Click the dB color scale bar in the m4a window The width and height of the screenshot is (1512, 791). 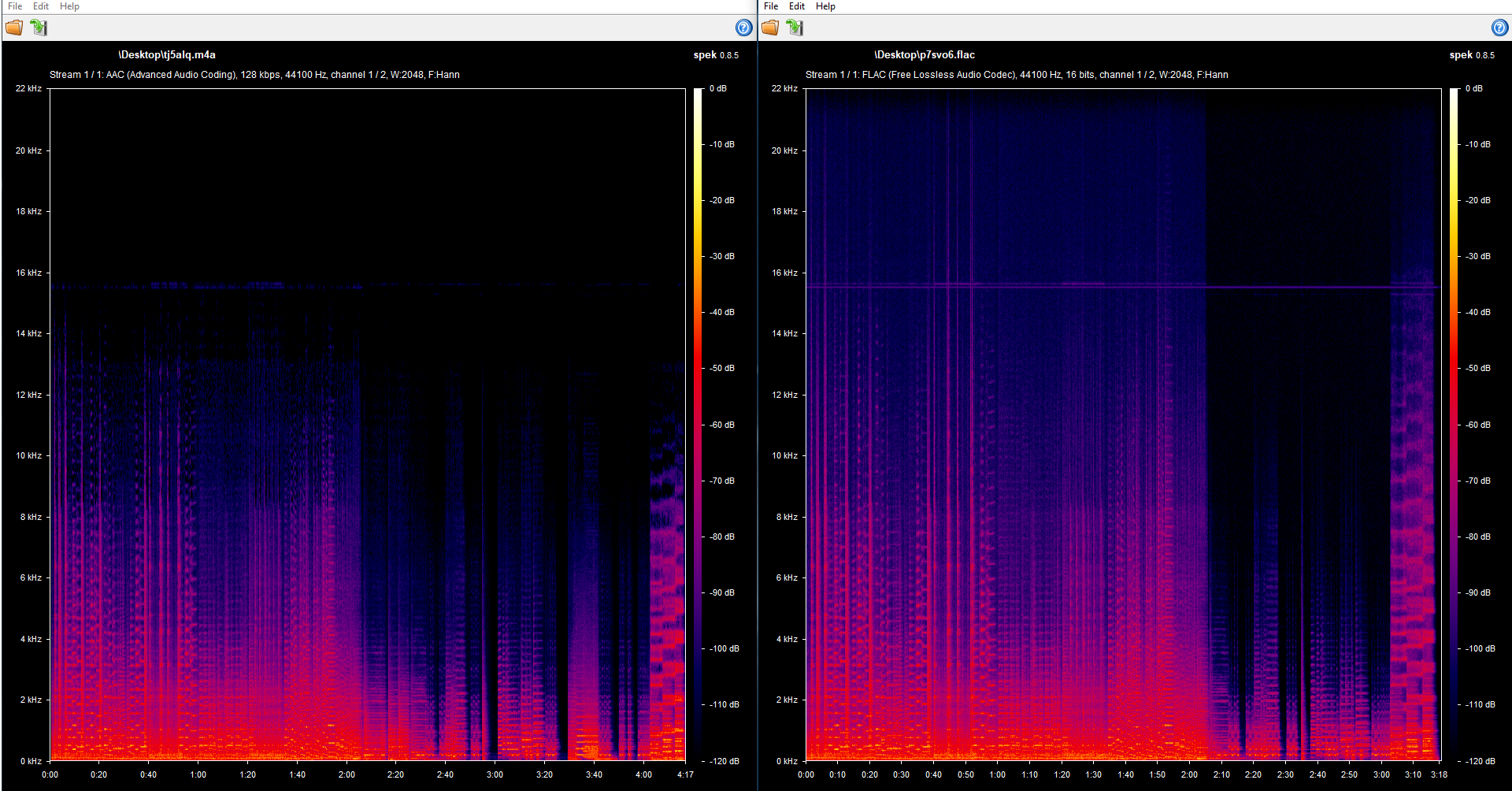pos(698,425)
